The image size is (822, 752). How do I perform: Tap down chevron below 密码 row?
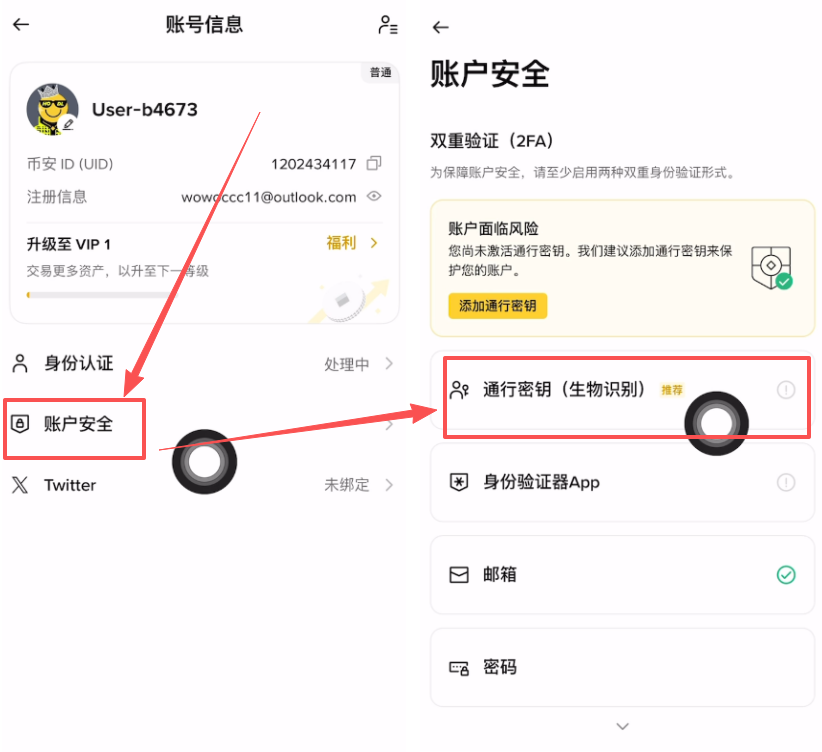coord(622,726)
